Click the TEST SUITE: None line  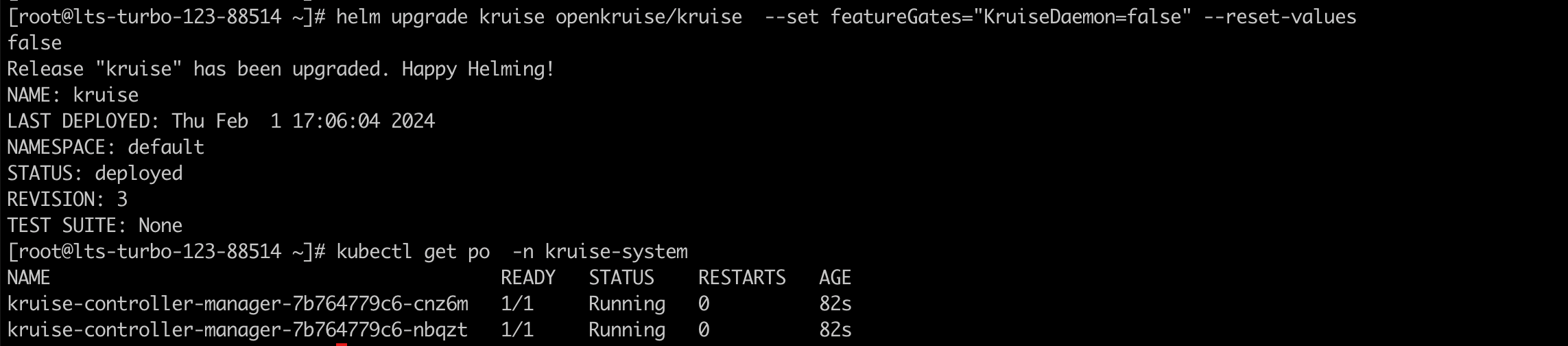(x=95, y=225)
